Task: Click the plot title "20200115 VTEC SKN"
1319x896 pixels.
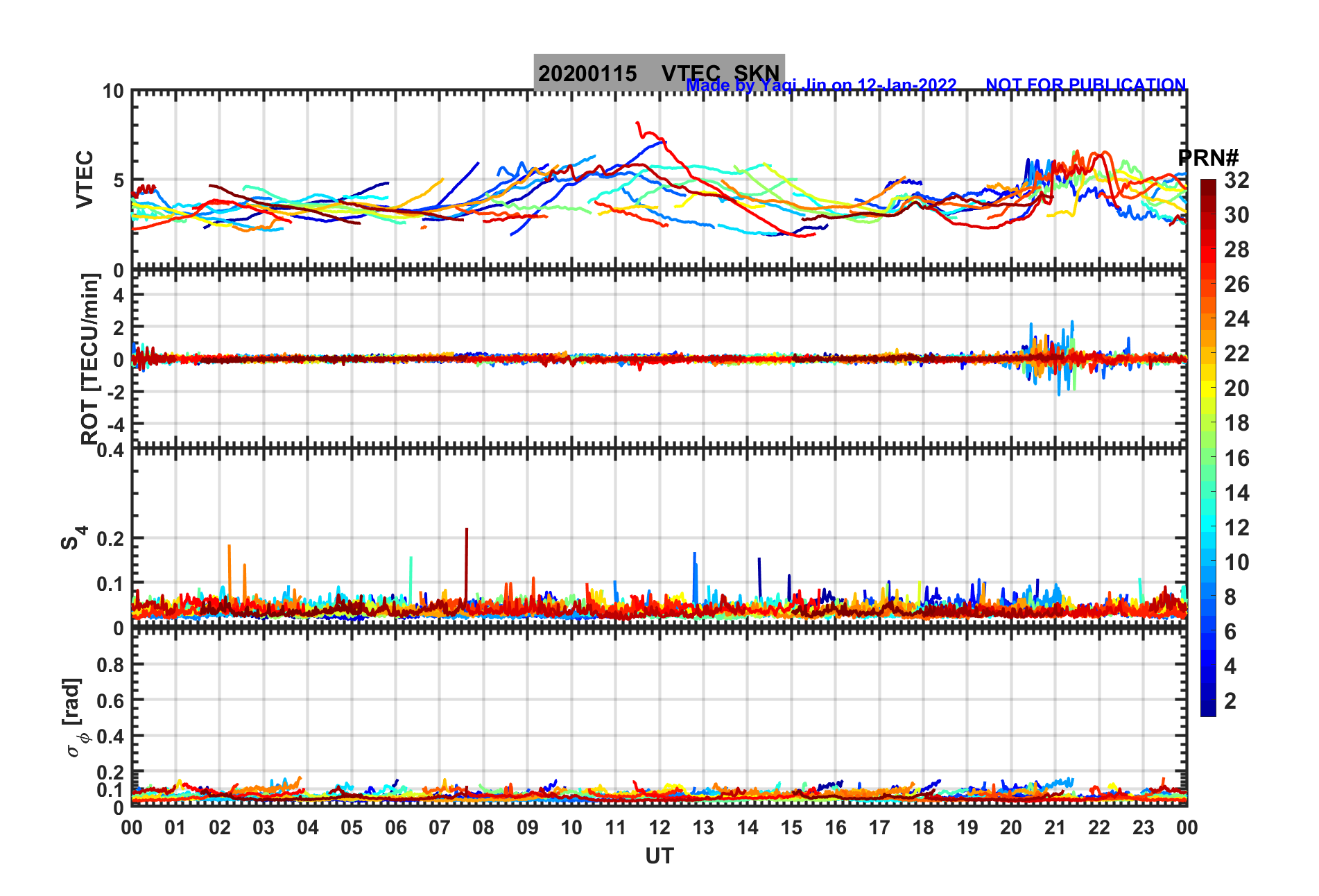Action: pos(659,73)
